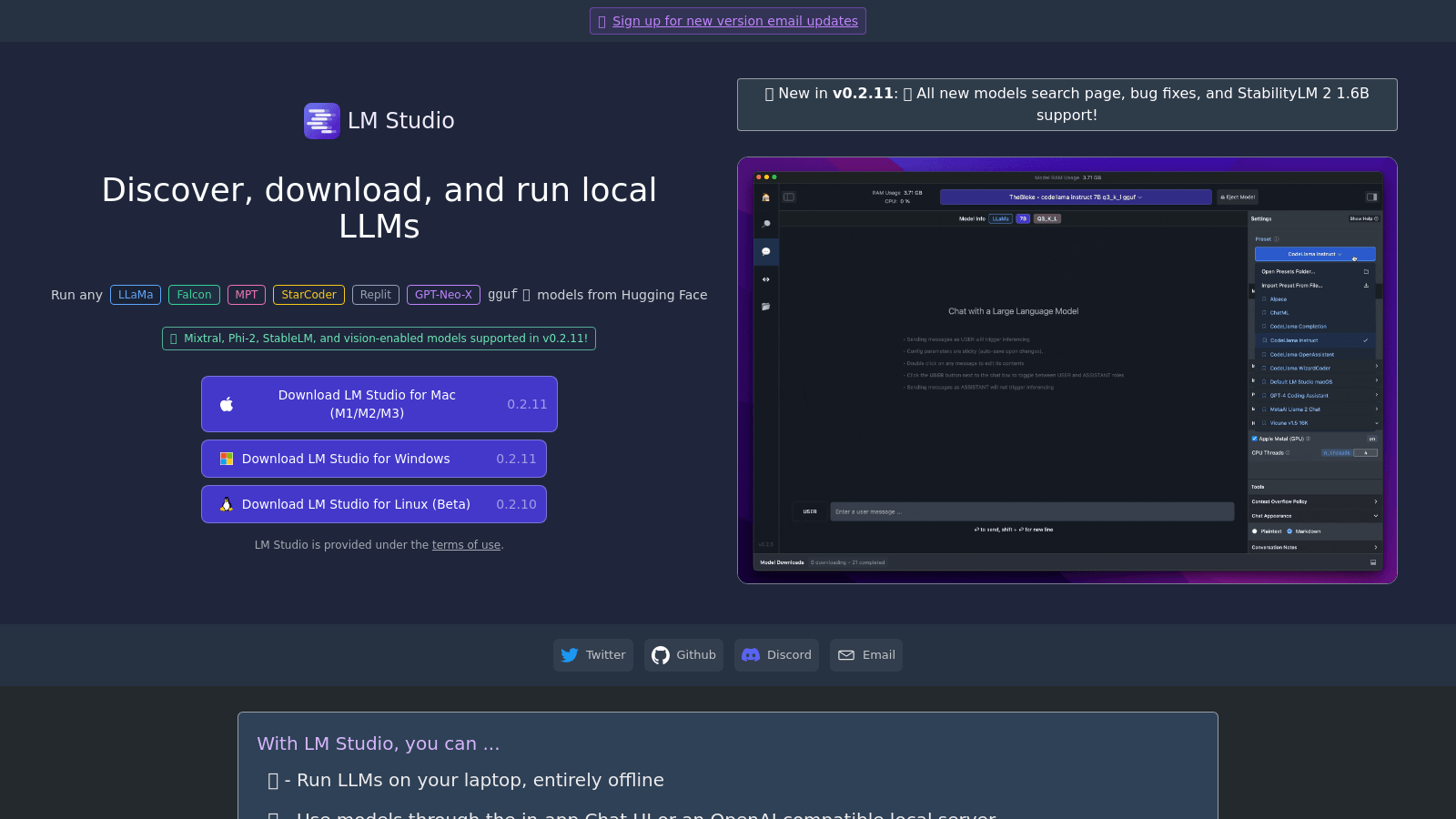Image resolution: width=1456 pixels, height=819 pixels.
Task: Expand Context Overflow Policy in preview
Action: click(1315, 501)
